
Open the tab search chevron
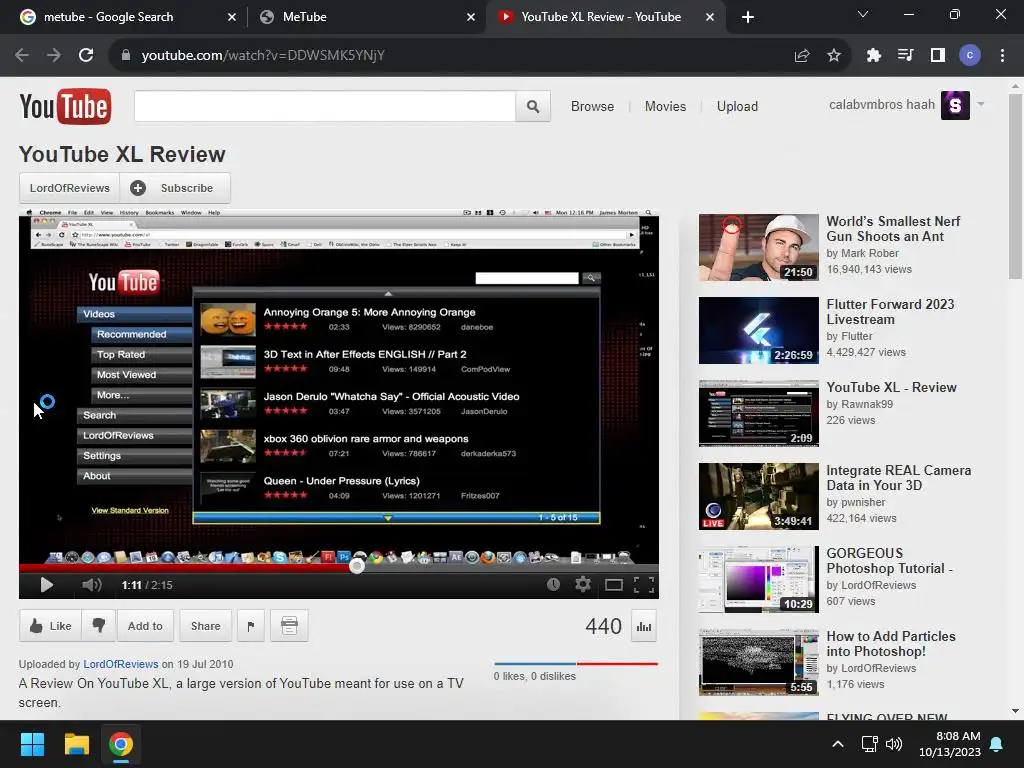pyautogui.click(x=863, y=14)
